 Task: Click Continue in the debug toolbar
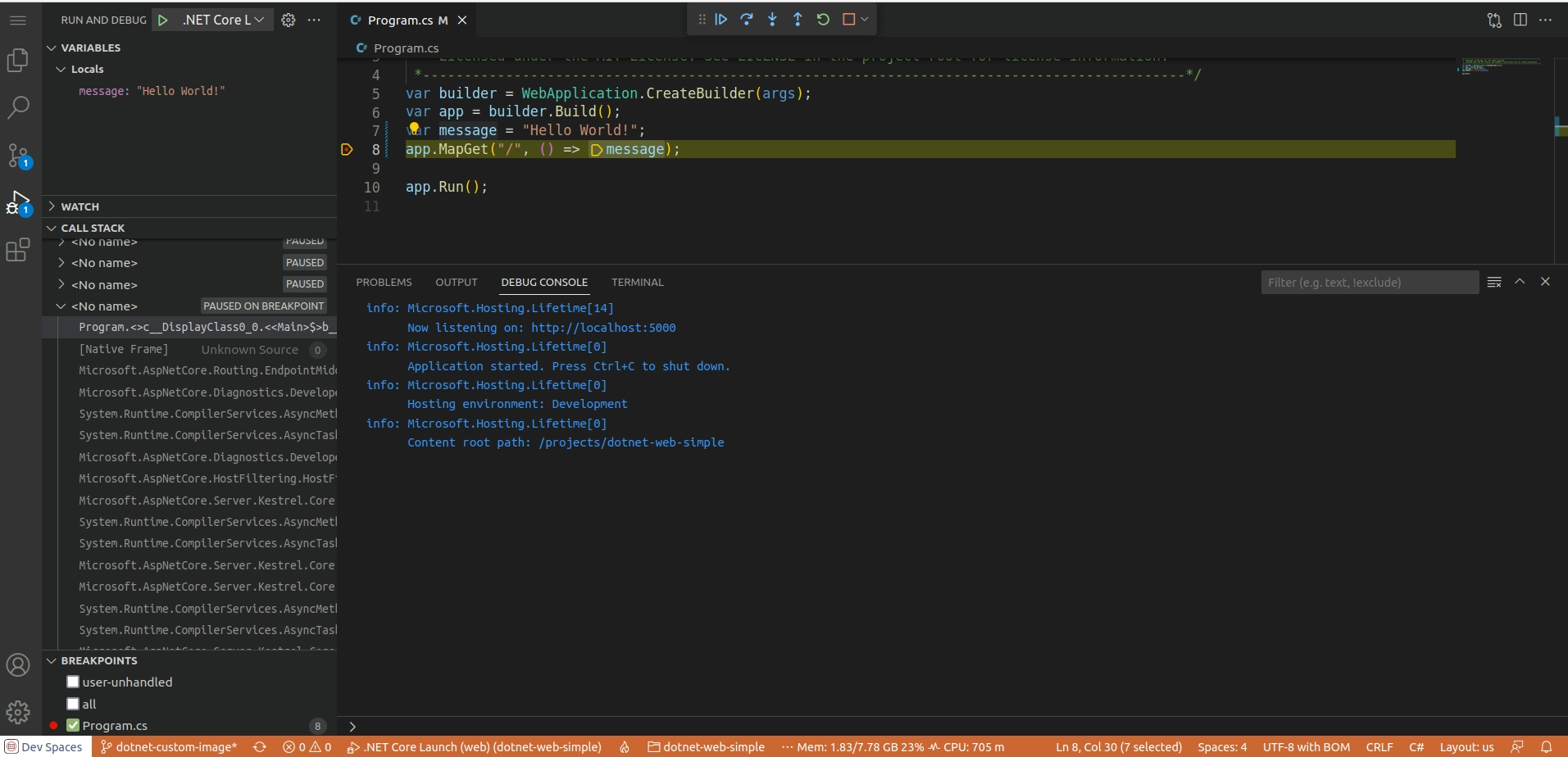(720, 20)
